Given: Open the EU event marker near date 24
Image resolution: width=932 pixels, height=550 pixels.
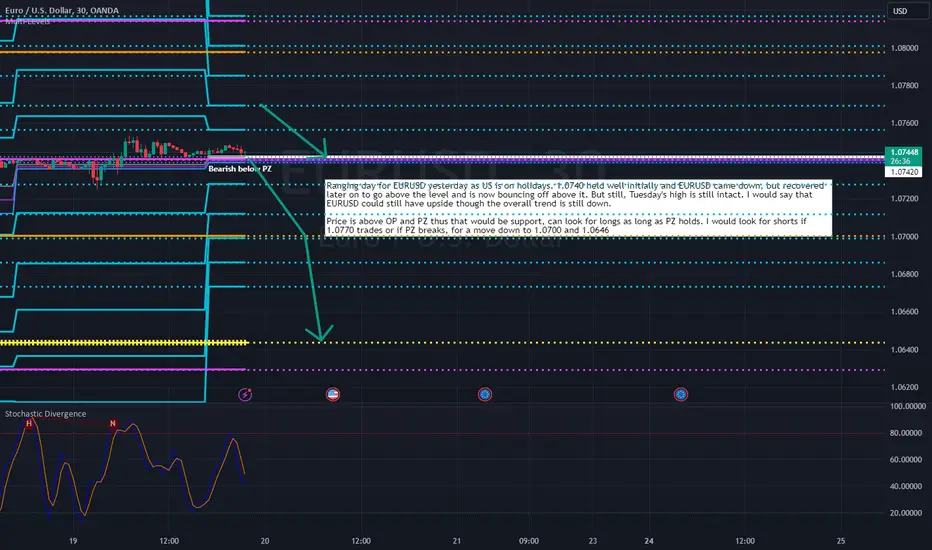Looking at the screenshot, I should [x=681, y=394].
